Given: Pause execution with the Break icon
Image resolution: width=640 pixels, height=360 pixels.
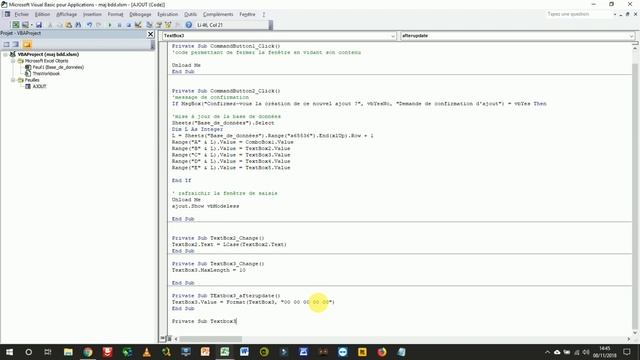Looking at the screenshot, I should point(119,25).
